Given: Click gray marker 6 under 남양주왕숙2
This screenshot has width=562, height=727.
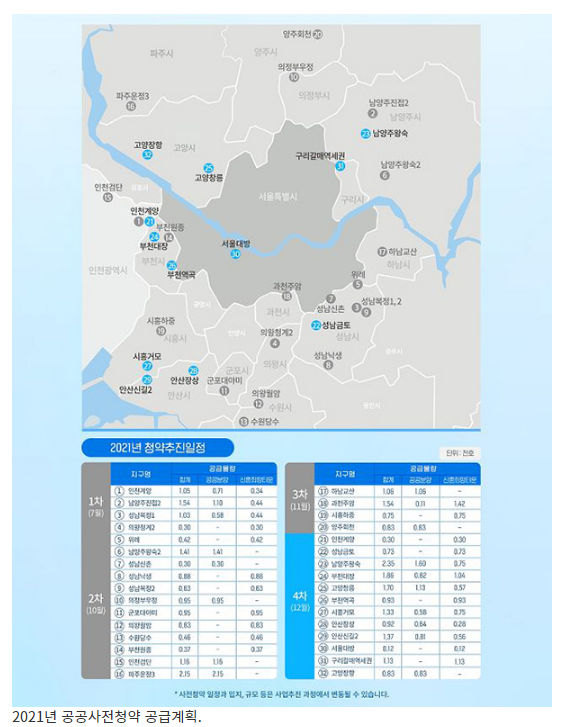Looking at the screenshot, I should [x=384, y=175].
